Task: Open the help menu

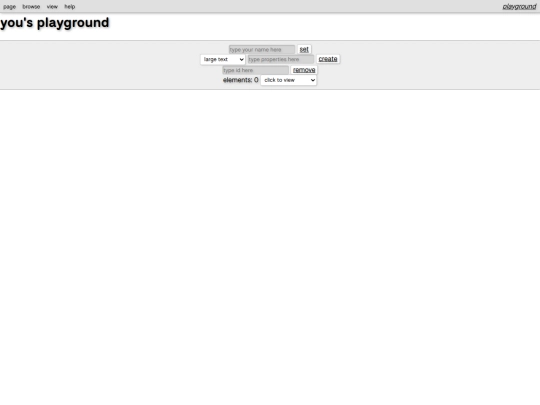Action: click(x=70, y=7)
